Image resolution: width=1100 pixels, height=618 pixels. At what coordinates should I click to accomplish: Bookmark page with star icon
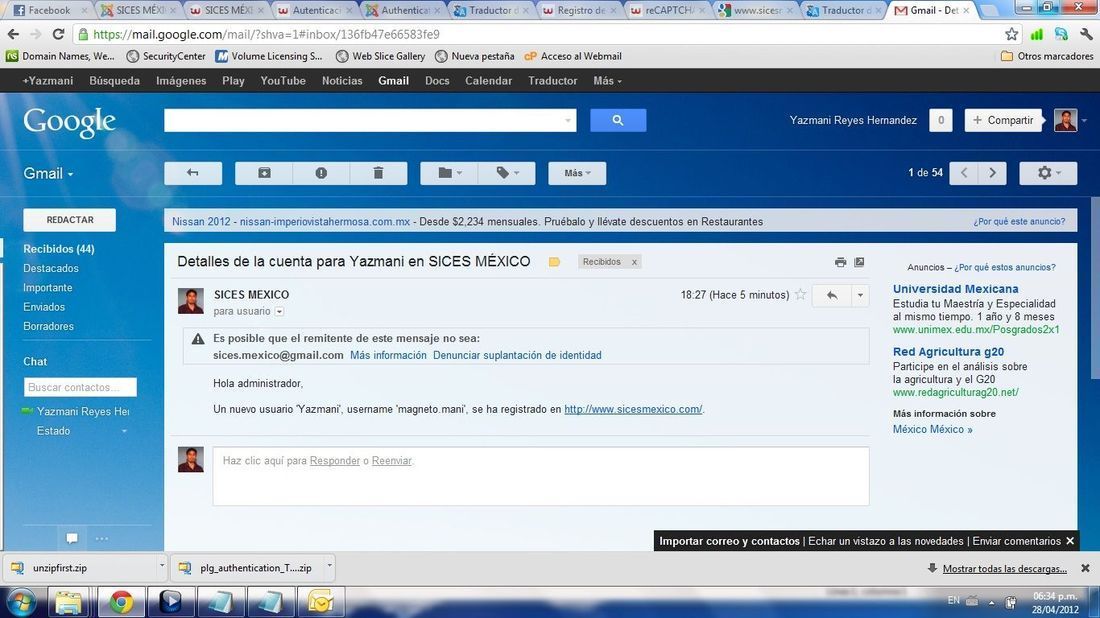point(1011,34)
